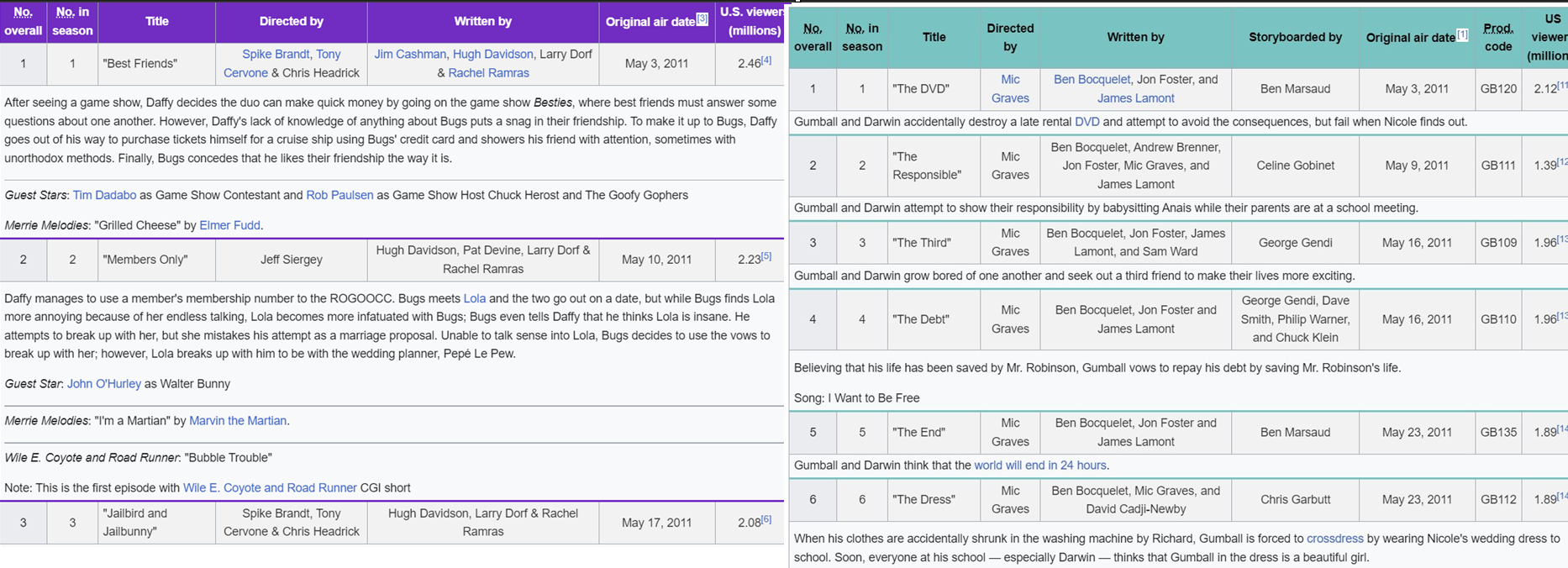Select "The End" title cell

934,433
